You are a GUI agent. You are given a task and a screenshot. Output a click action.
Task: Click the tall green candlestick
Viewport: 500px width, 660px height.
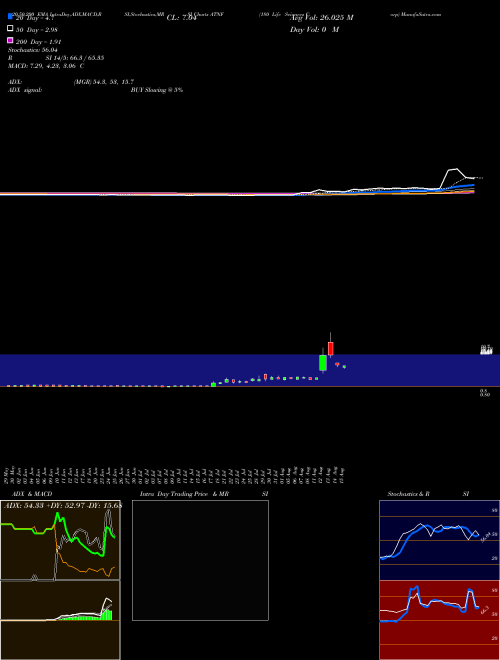point(323,363)
